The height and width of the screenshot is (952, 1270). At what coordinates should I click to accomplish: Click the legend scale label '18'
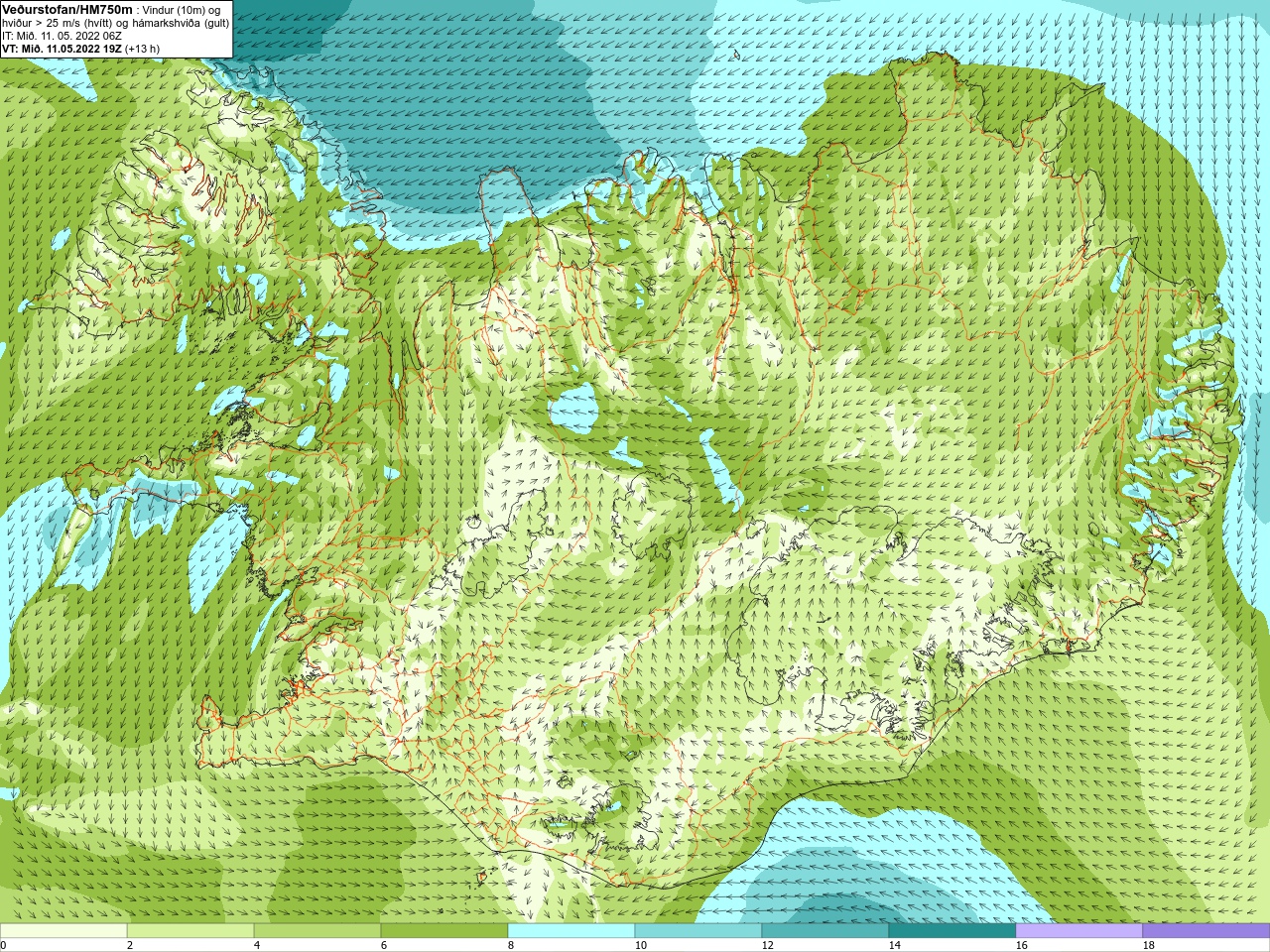[1149, 945]
